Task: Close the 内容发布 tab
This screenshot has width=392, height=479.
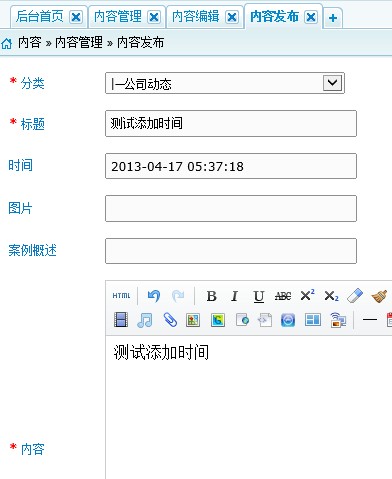Action: tap(311, 17)
